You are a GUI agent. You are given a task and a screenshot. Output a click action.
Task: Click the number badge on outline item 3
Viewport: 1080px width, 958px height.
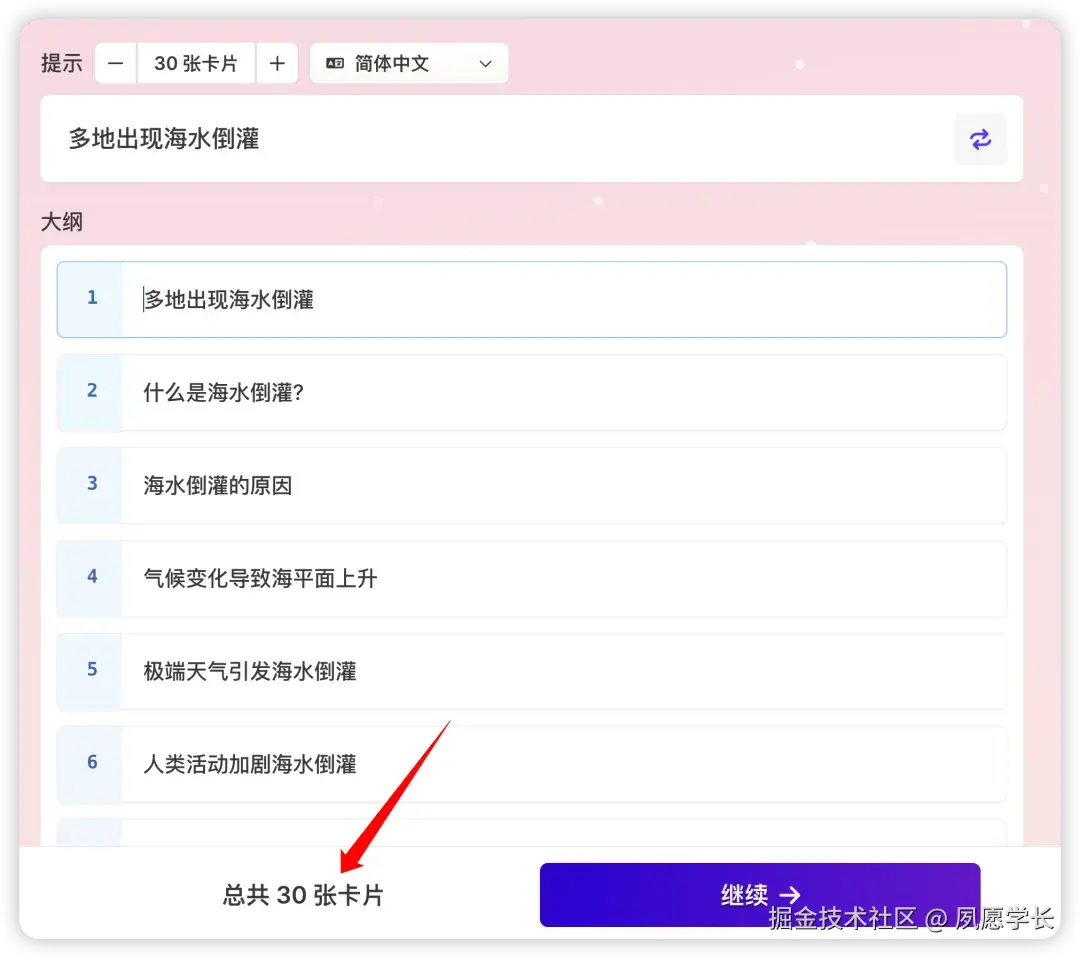point(91,484)
